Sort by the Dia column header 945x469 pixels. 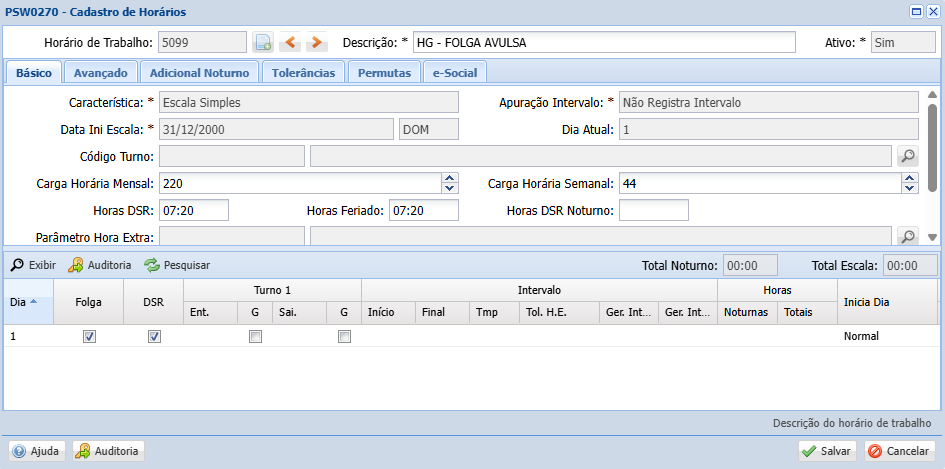28,301
